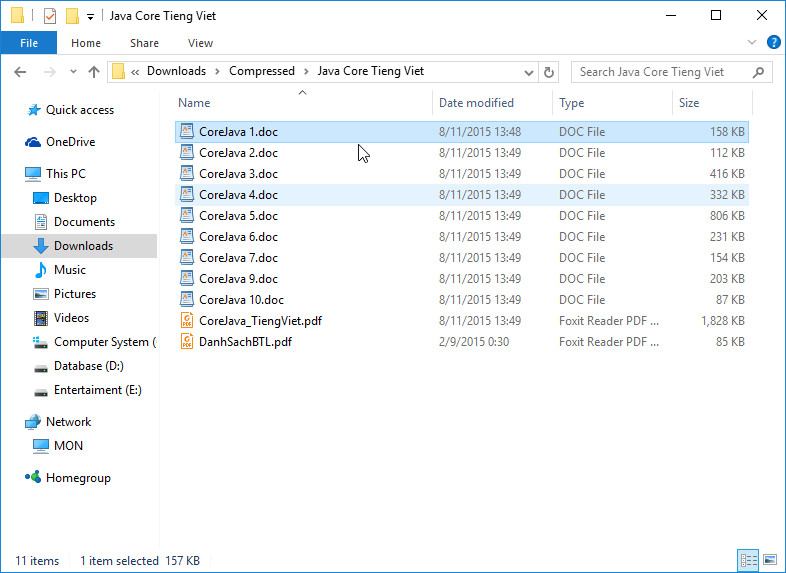786x573 pixels.
Task: Open Computer System drive in sidebar
Action: pos(94,342)
